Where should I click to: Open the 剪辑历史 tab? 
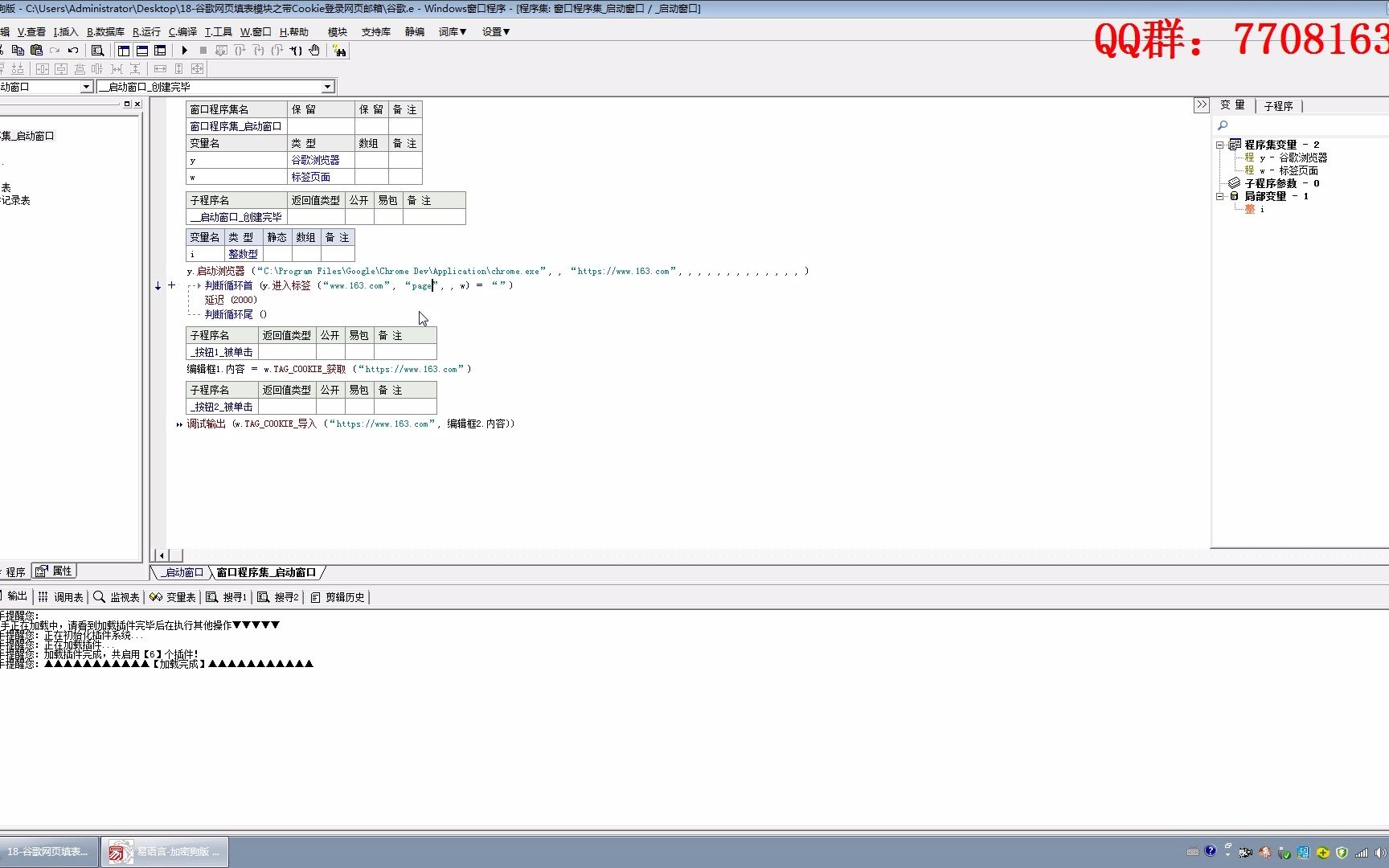click(x=338, y=596)
